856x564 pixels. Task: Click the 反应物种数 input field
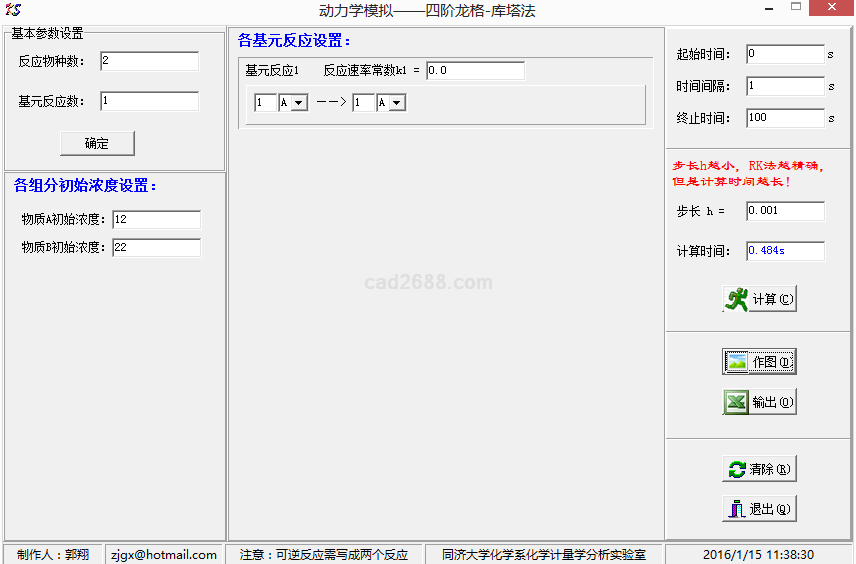click(148, 62)
